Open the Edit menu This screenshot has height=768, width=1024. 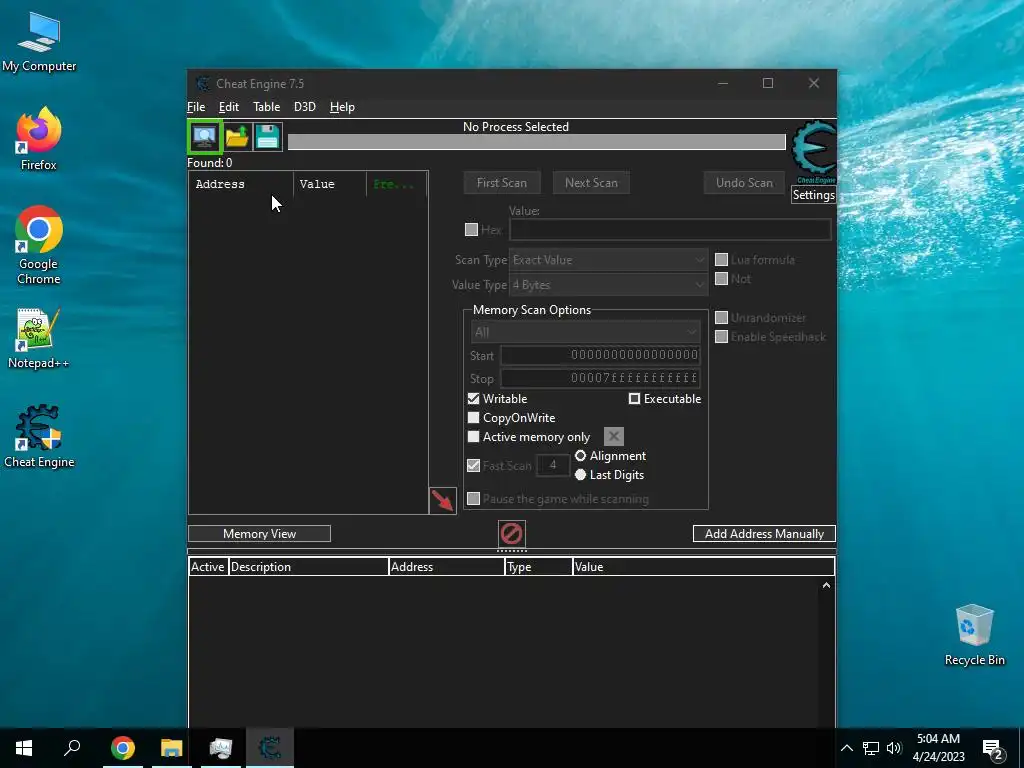point(229,107)
